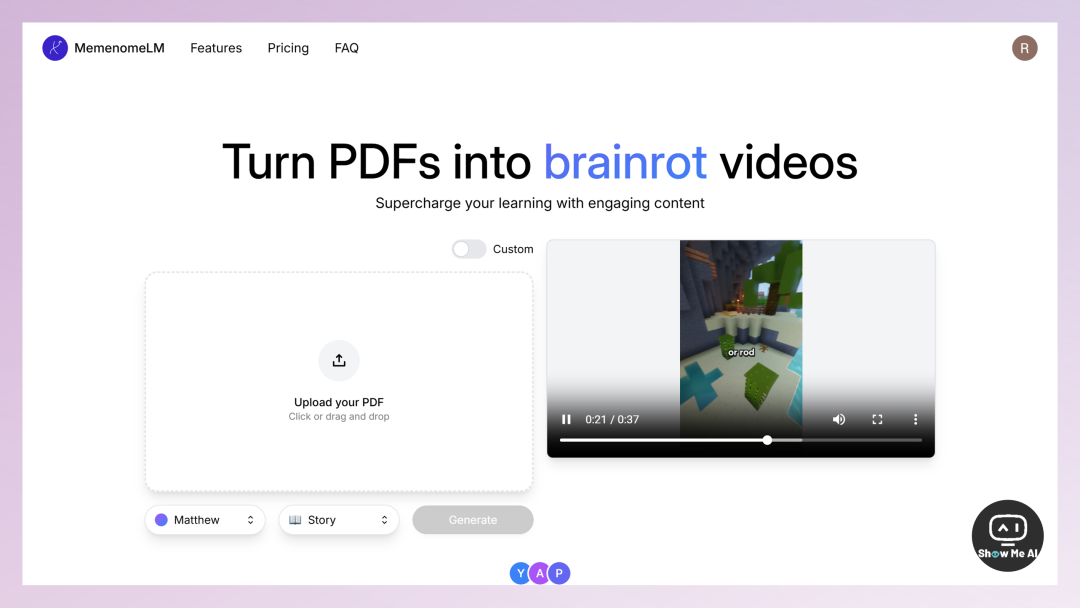Open the Matthew voice dropdown
Image resolution: width=1080 pixels, height=608 pixels.
tap(205, 520)
